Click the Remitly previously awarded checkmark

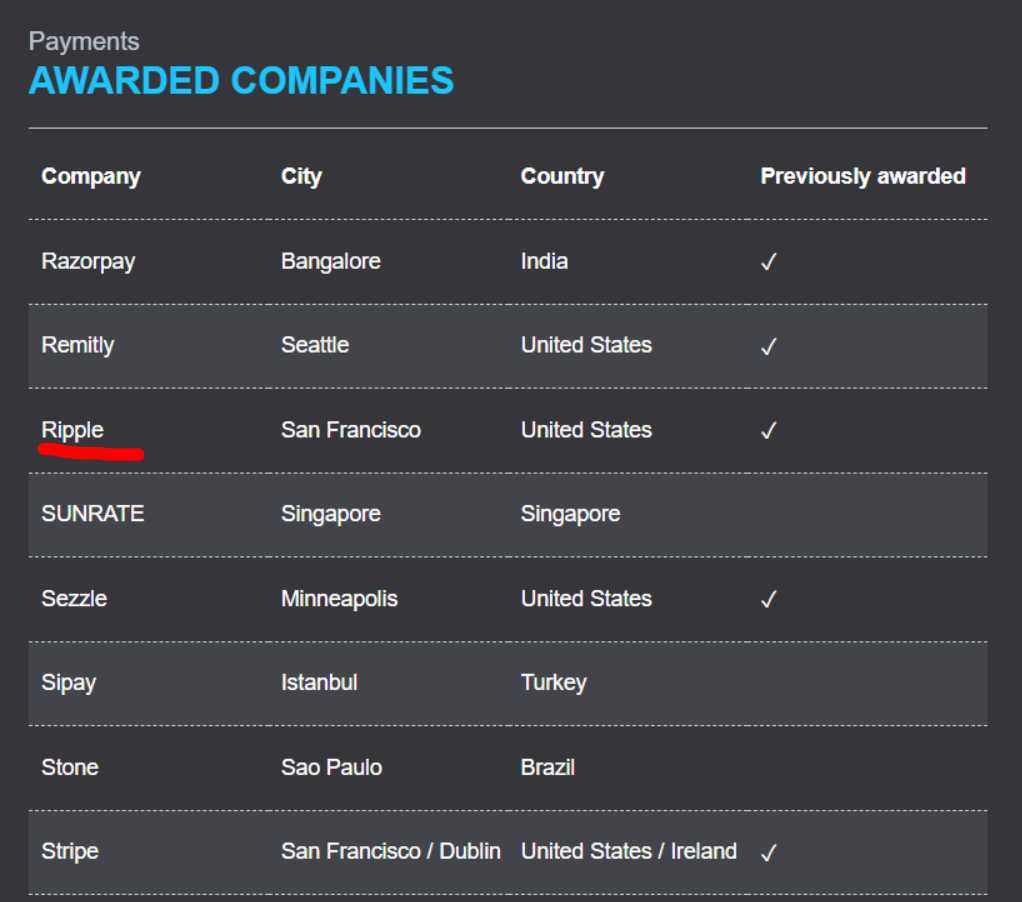768,346
